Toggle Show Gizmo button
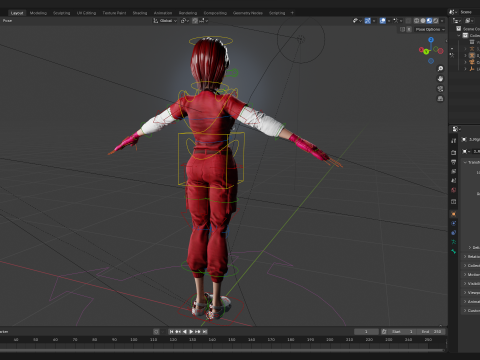This screenshot has width=480, height=360. click(368, 21)
